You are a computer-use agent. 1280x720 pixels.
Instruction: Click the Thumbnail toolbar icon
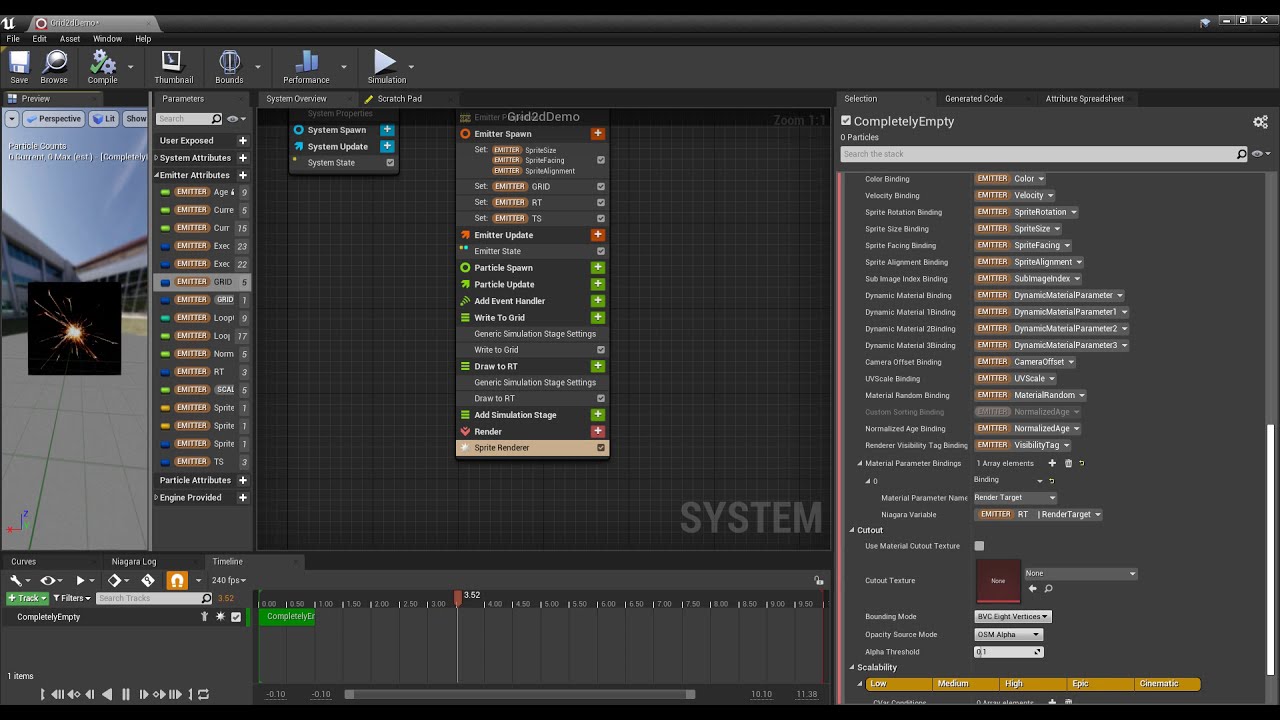172,66
